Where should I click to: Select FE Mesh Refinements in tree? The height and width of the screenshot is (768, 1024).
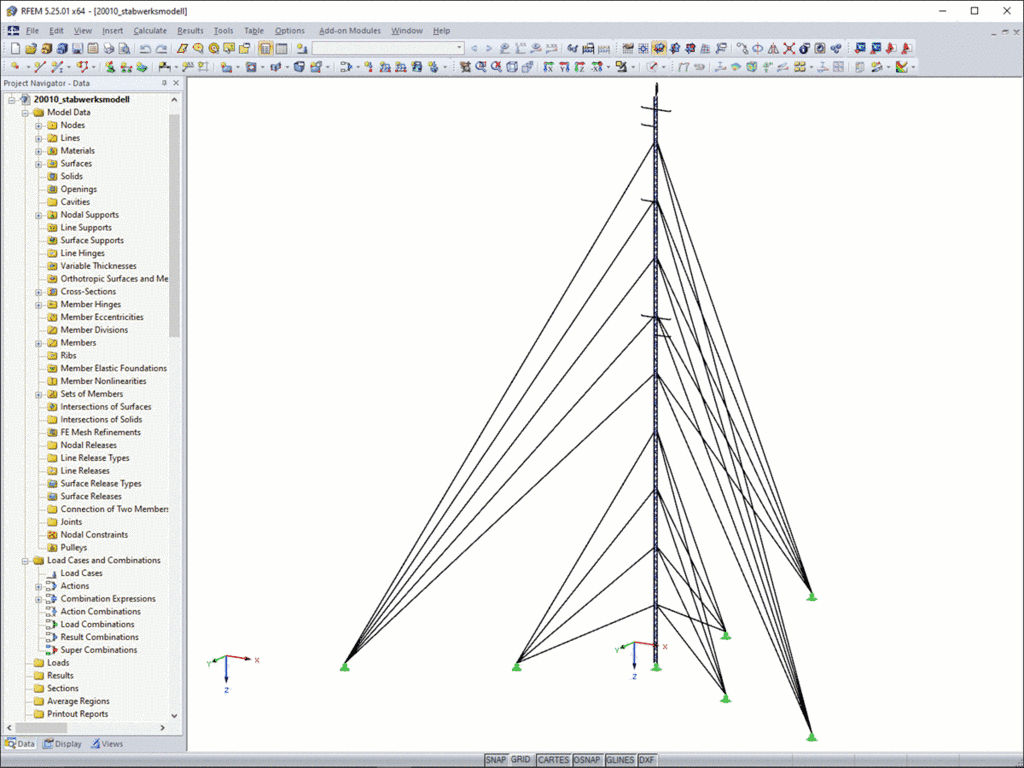pyautogui.click(x=101, y=432)
